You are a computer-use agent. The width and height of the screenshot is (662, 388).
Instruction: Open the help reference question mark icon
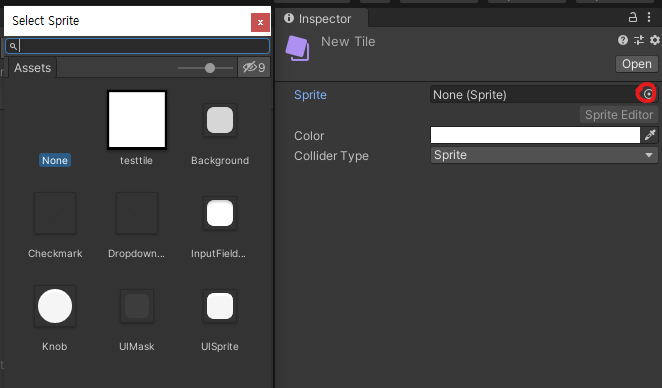(622, 40)
